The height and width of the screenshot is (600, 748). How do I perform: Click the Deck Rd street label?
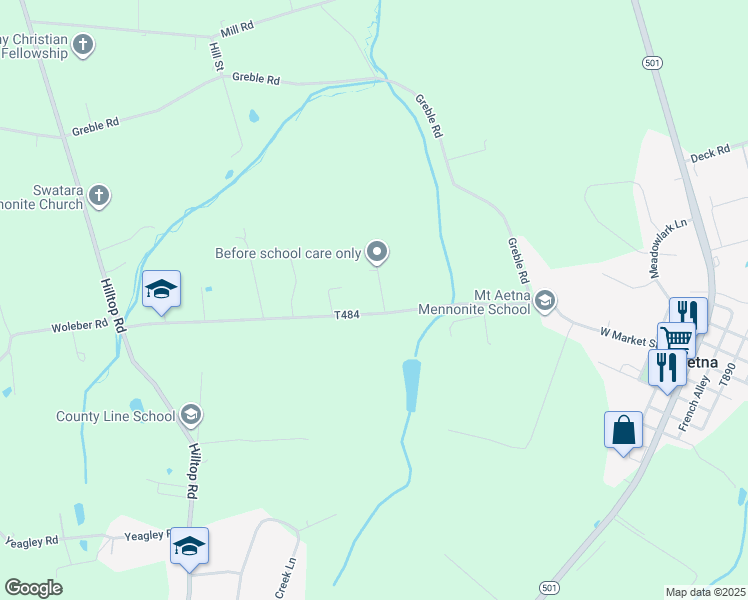(710, 153)
